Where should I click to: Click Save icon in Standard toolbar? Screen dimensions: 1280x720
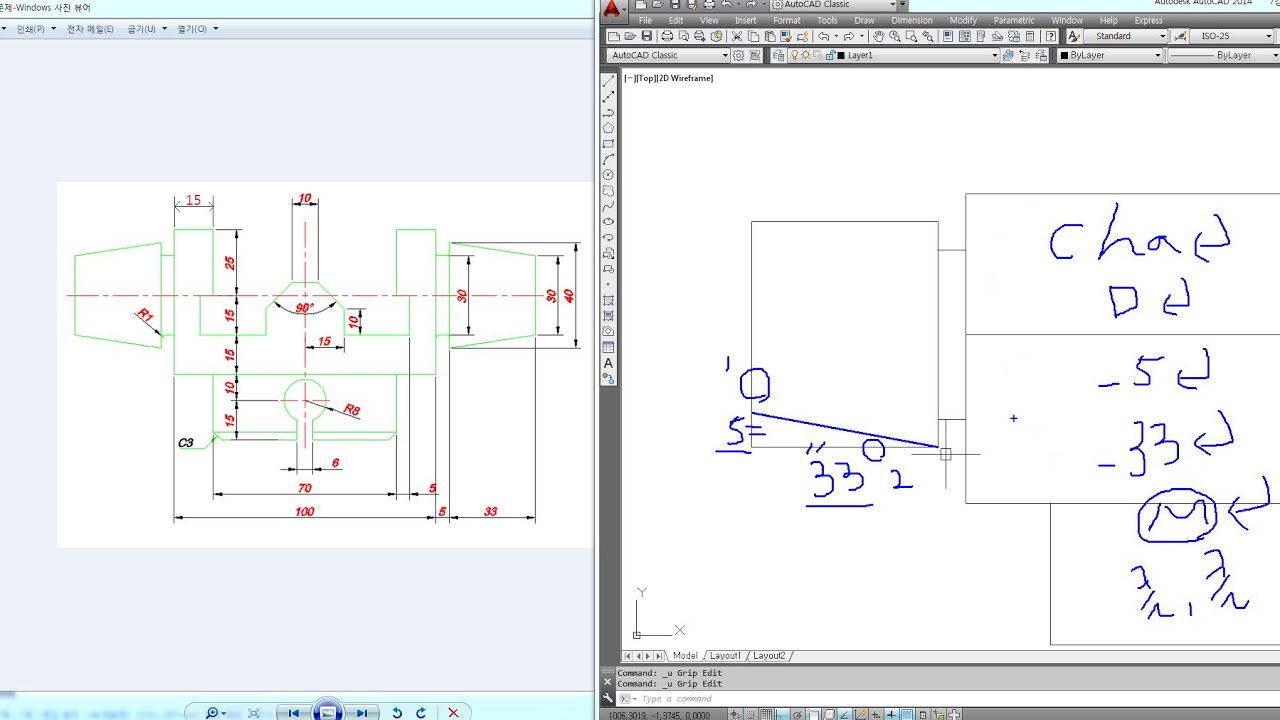[x=647, y=36]
